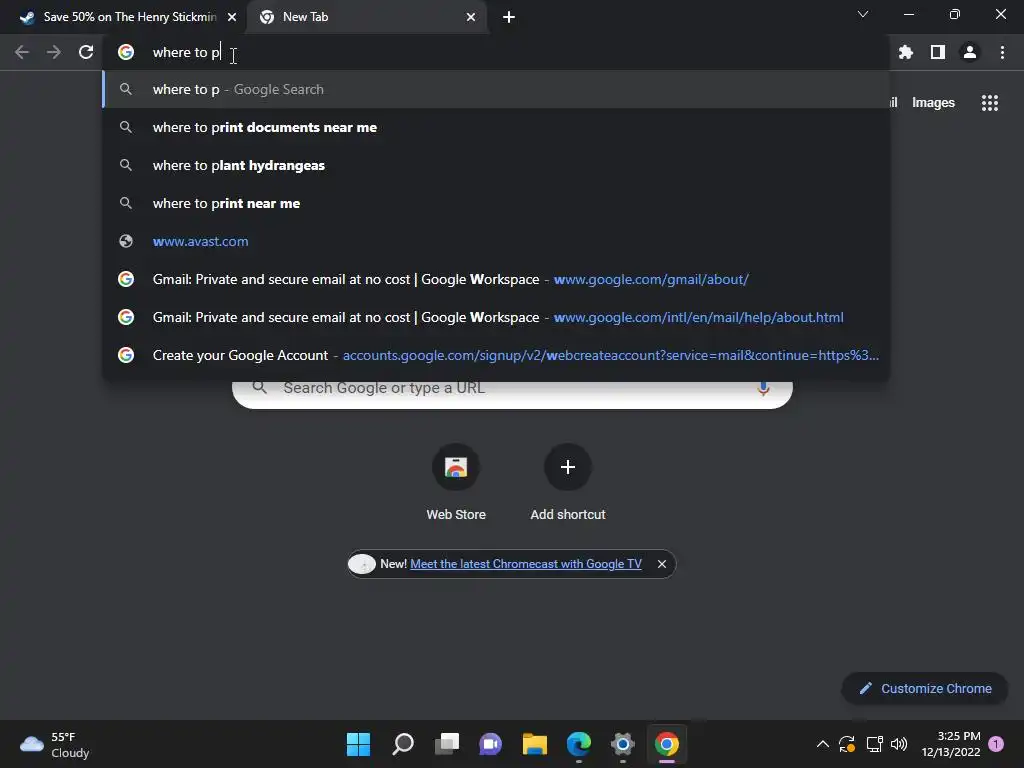The image size is (1024, 768).
Task: Click the address bar text 'where to p'
Action: tap(186, 52)
